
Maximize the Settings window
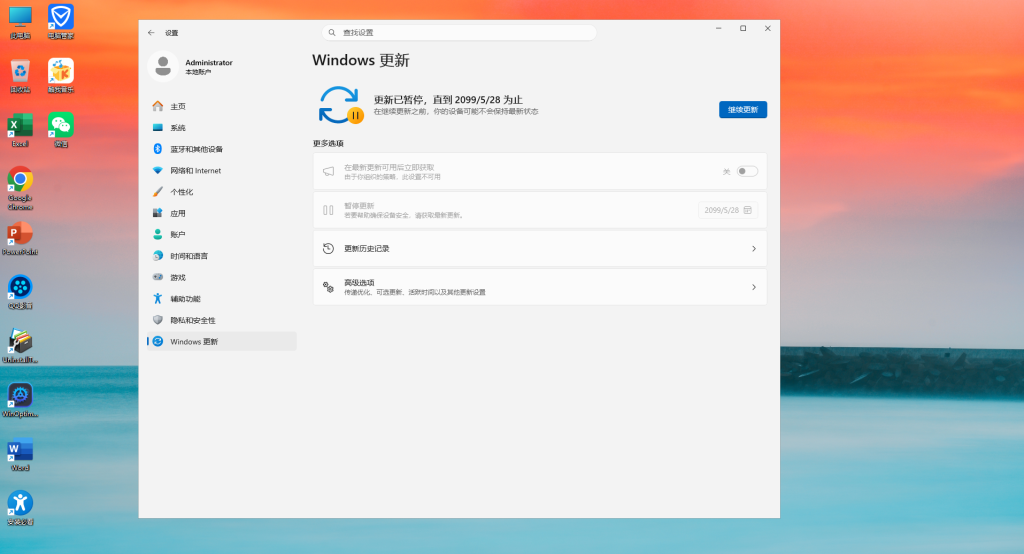[x=743, y=29]
